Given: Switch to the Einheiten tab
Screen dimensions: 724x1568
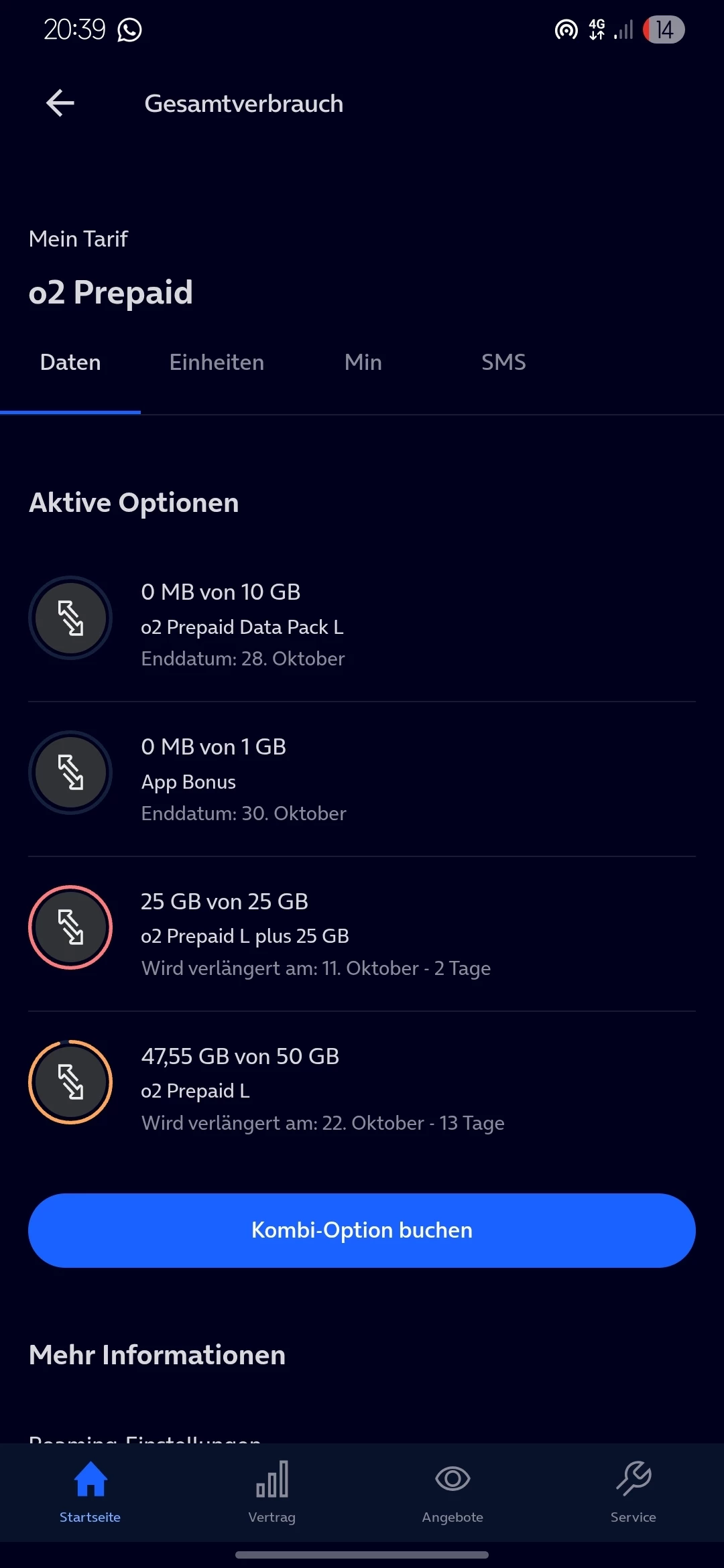Looking at the screenshot, I should (x=217, y=363).
